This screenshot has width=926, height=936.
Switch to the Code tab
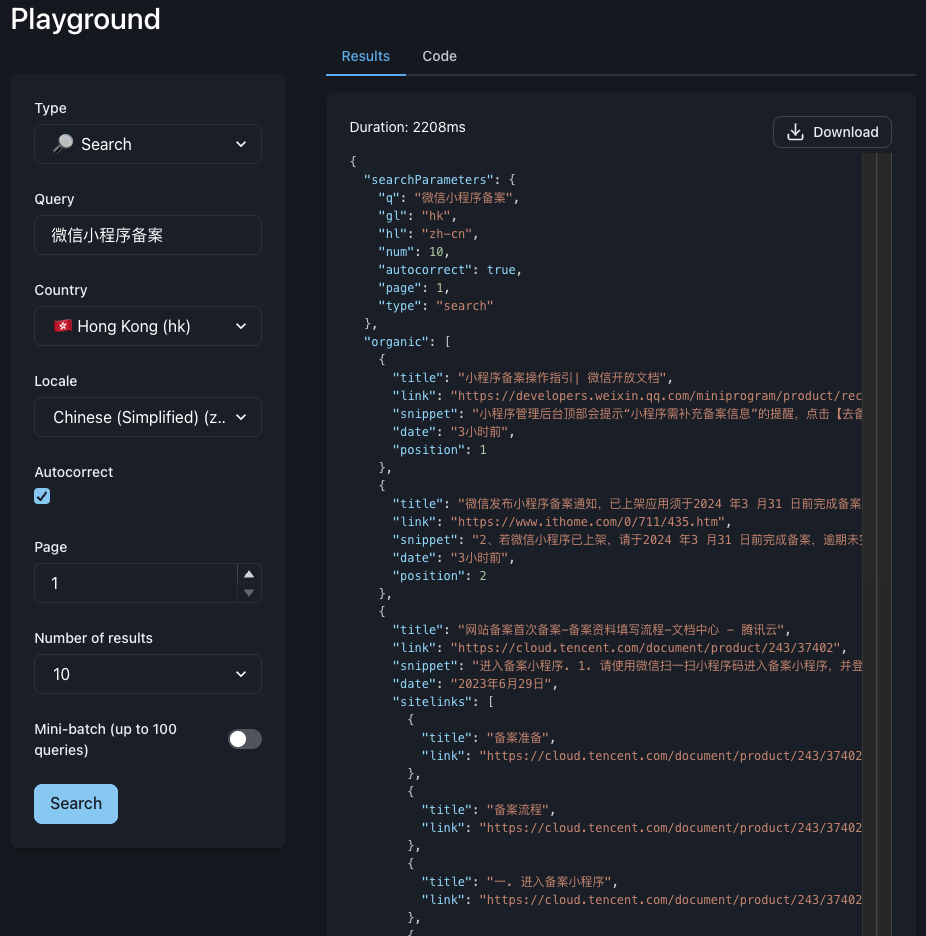439,56
